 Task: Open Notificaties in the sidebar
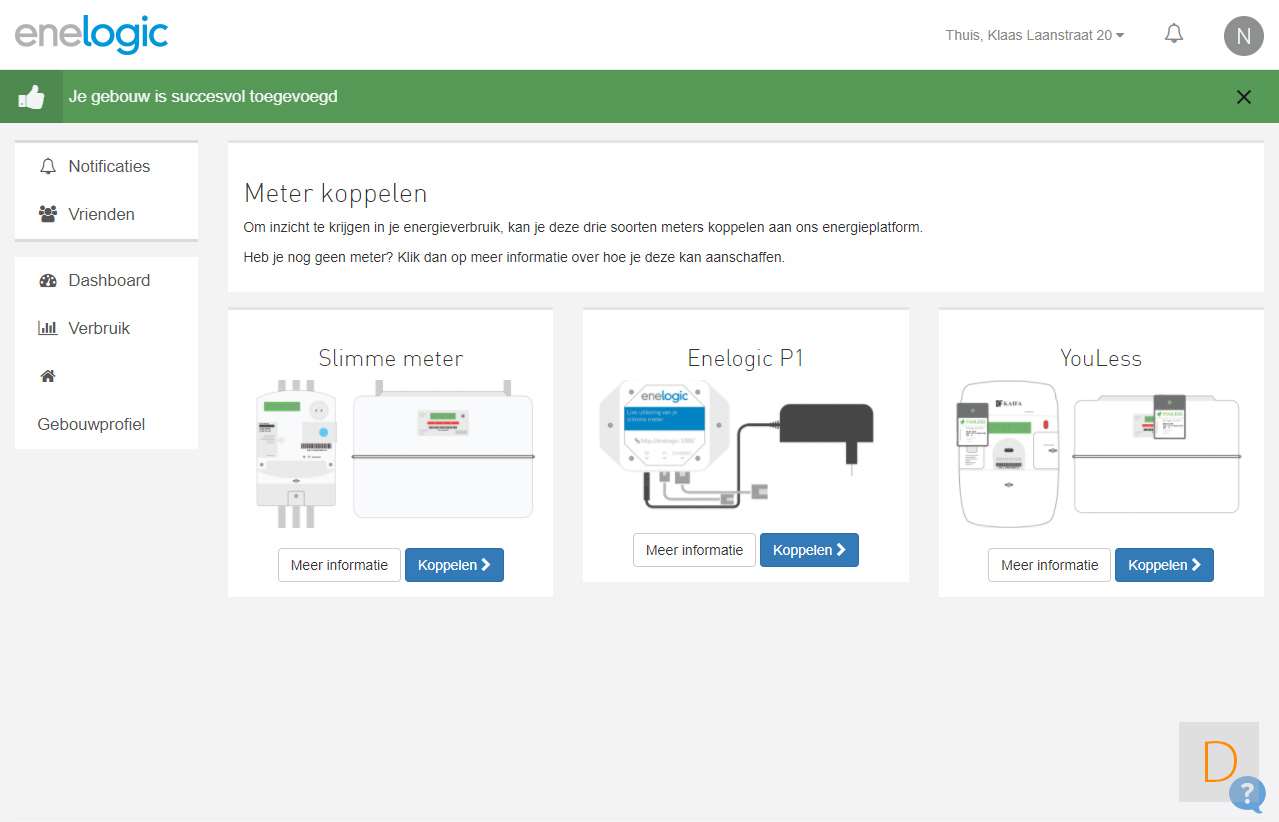click(108, 166)
